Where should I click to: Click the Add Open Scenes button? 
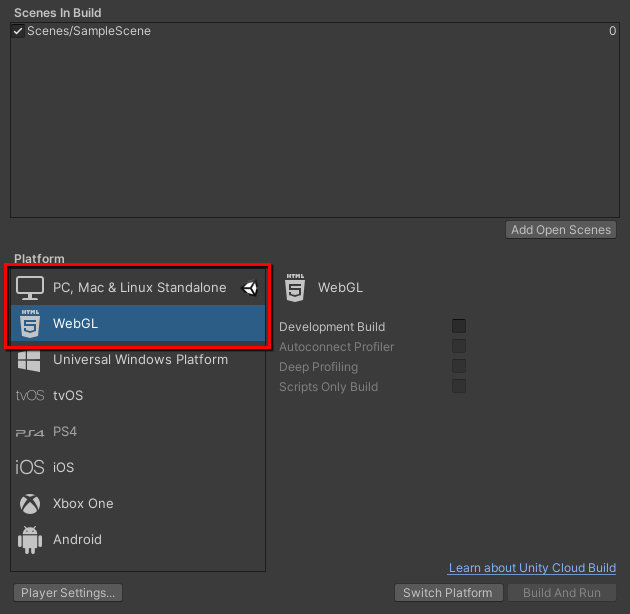coord(561,230)
